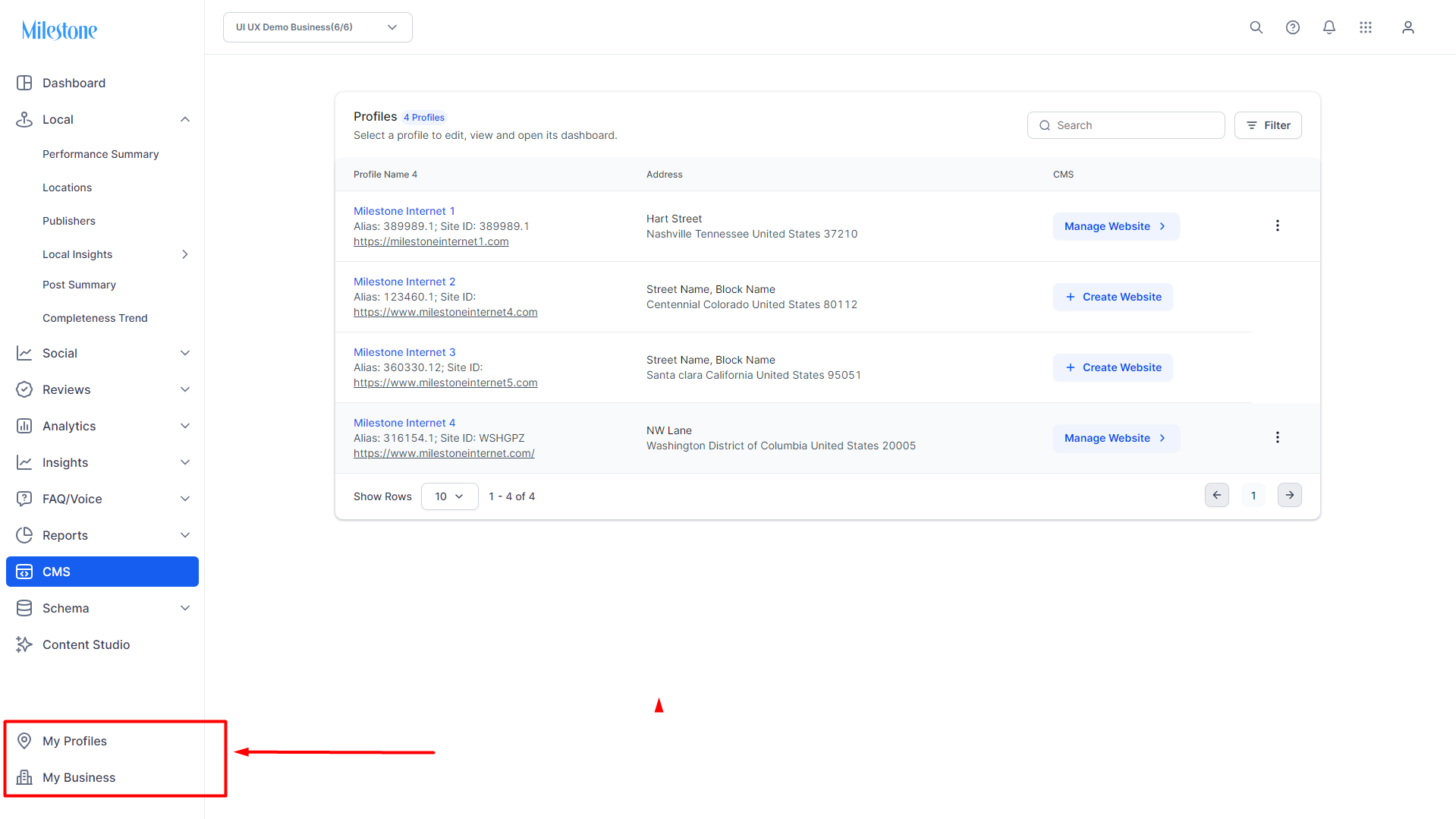Click Manage Website for Milestone Internet 1
1456x819 pixels.
(x=1116, y=226)
